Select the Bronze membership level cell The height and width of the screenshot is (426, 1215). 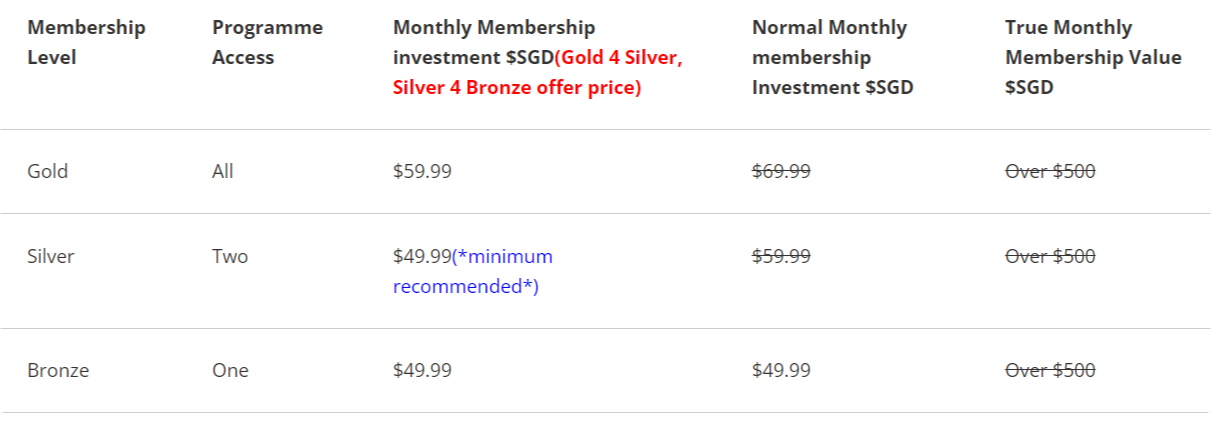pyautogui.click(x=58, y=370)
